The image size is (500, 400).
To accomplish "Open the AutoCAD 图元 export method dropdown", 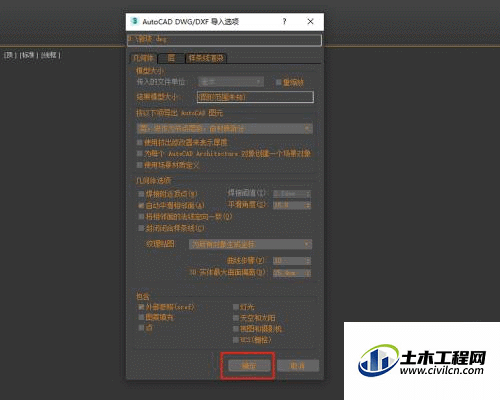I will pyautogui.click(x=225, y=129).
